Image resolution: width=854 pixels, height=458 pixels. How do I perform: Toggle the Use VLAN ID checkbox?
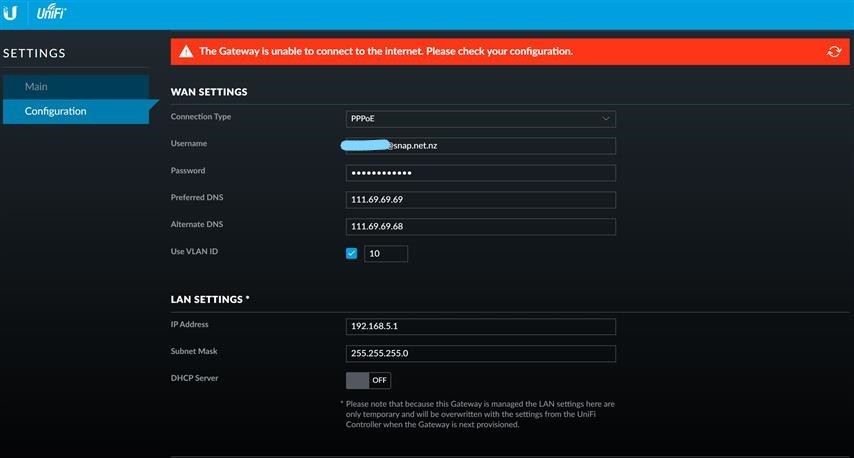pyautogui.click(x=352, y=253)
